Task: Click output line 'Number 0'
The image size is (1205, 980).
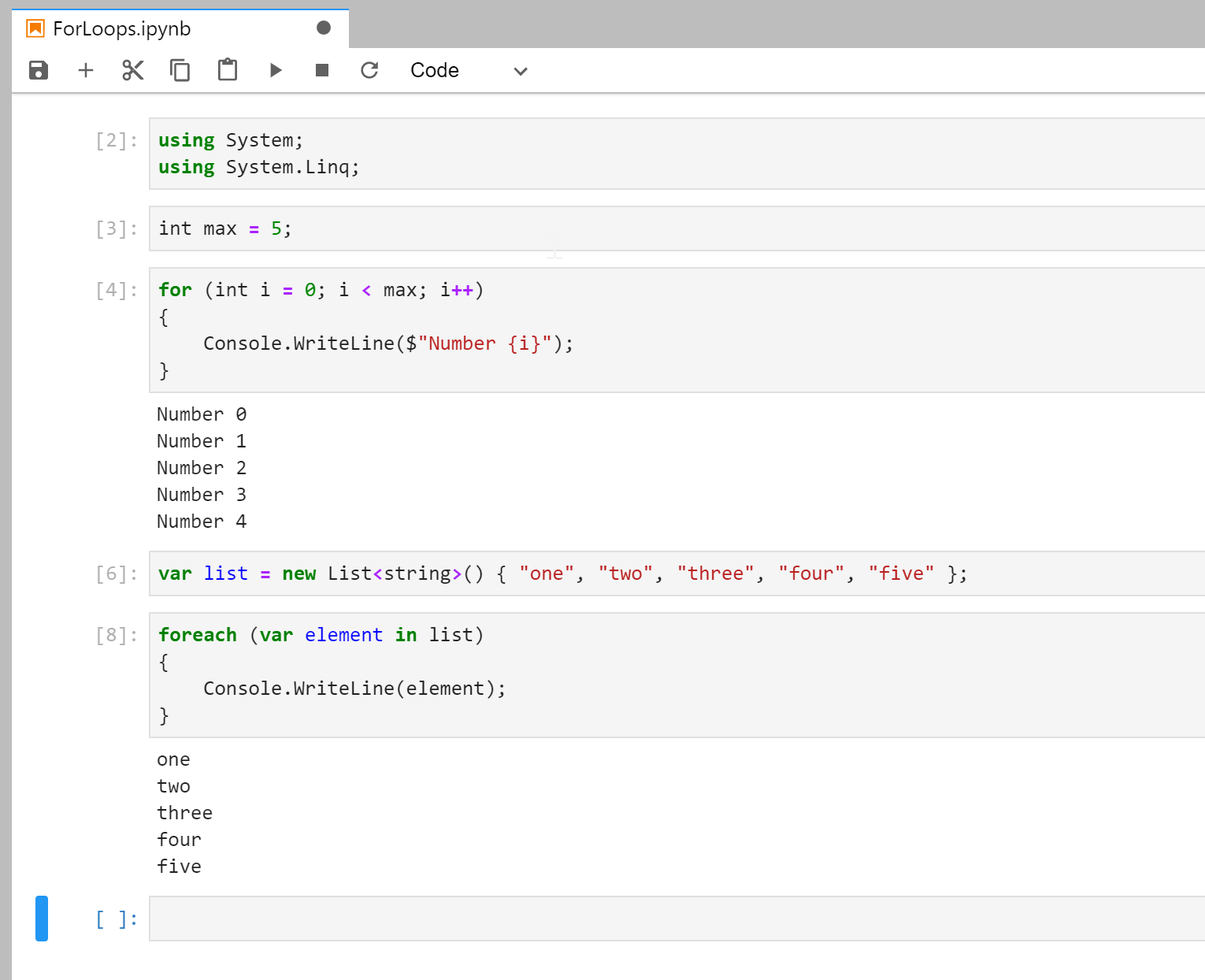Action: pos(202,414)
